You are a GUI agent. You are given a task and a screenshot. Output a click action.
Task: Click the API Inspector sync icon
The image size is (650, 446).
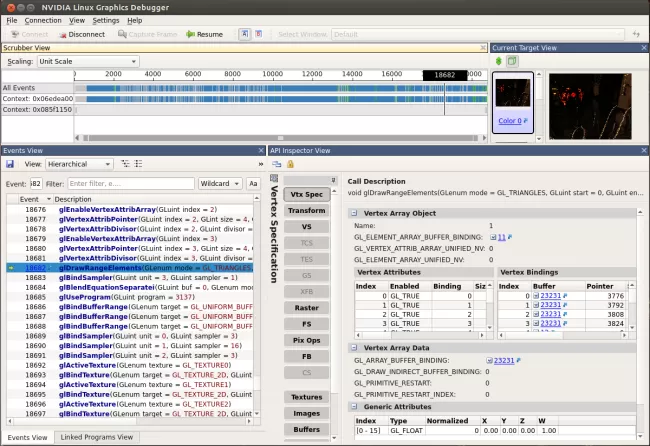pos(276,164)
